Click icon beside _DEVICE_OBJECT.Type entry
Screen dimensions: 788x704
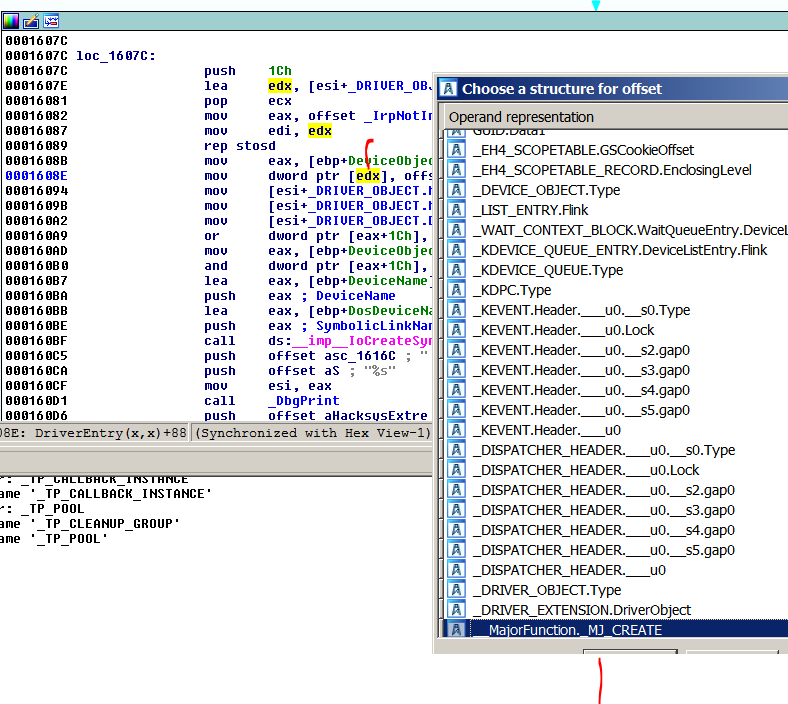point(457,190)
